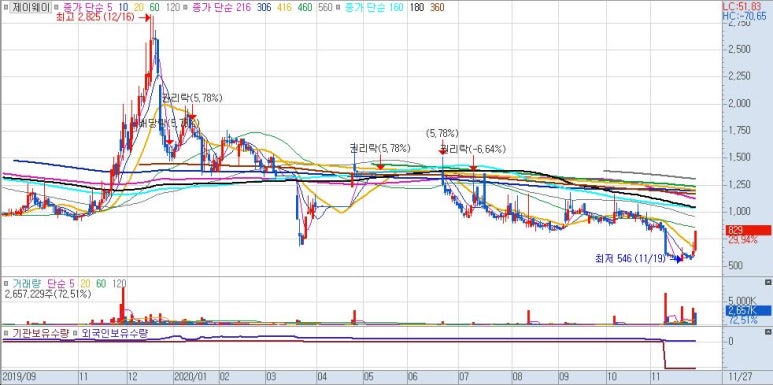Click the small square before 제이웨이
This screenshot has height=385, width=773.
[x=5, y=8]
